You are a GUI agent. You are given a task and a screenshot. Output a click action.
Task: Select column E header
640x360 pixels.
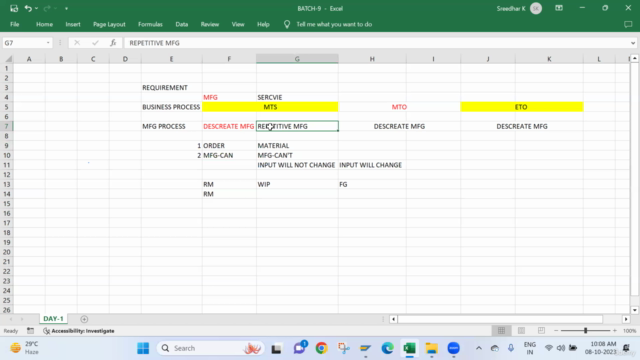171,59
